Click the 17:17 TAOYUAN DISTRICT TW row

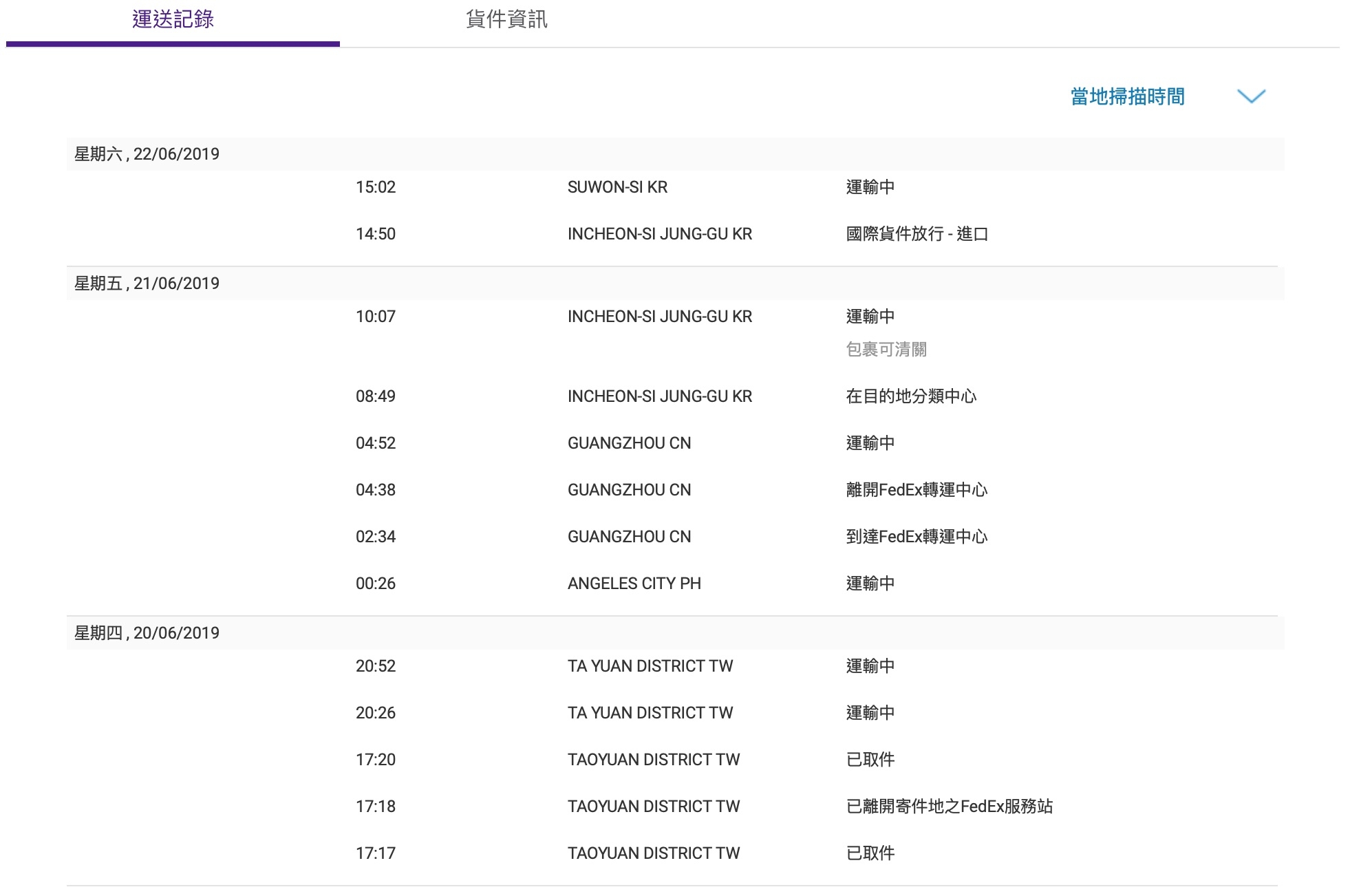(675, 853)
